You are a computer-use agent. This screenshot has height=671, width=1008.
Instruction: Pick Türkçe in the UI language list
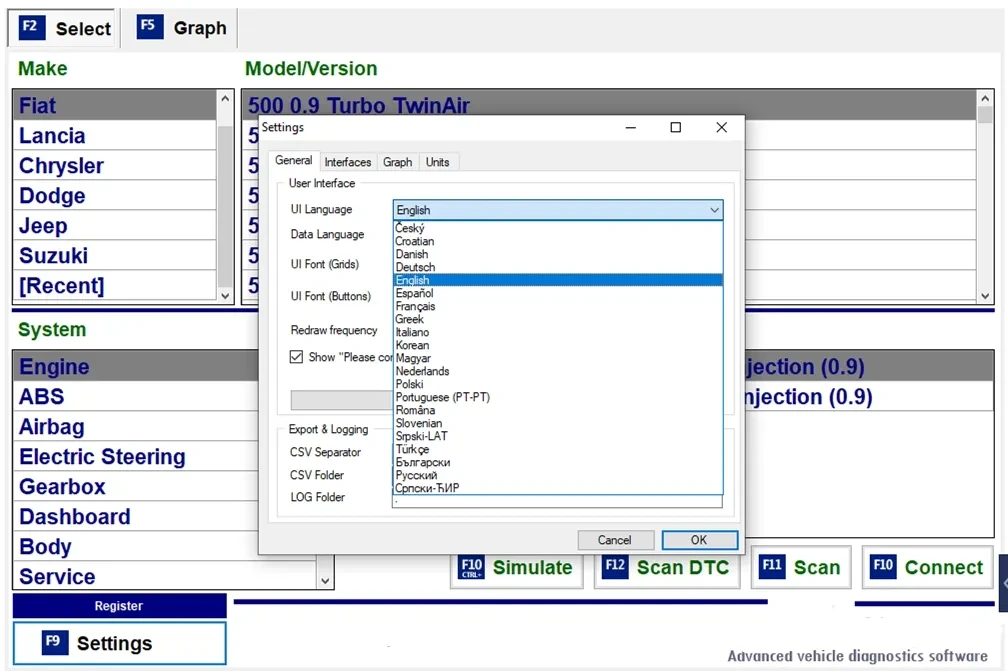(557, 449)
